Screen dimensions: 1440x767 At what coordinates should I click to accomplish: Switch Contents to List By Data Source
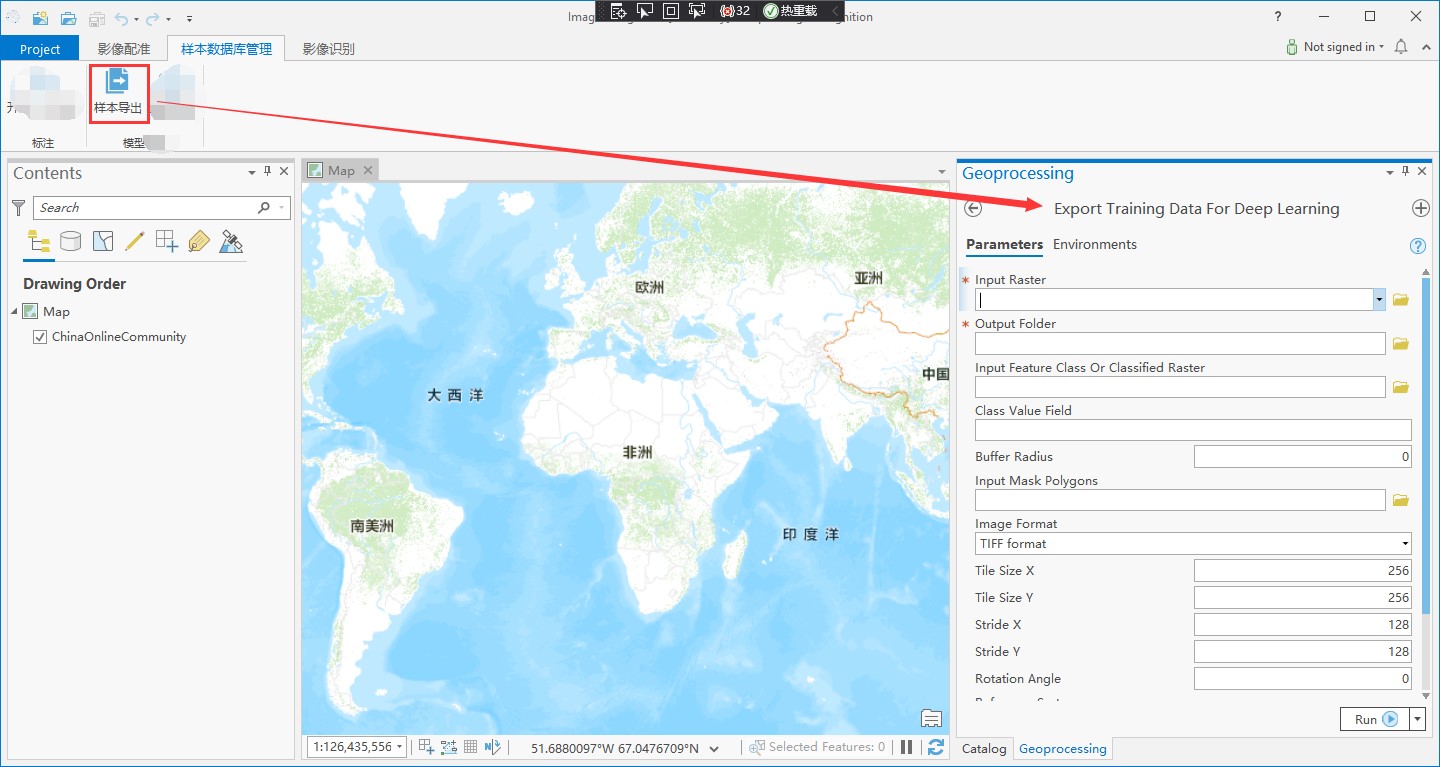pos(71,240)
